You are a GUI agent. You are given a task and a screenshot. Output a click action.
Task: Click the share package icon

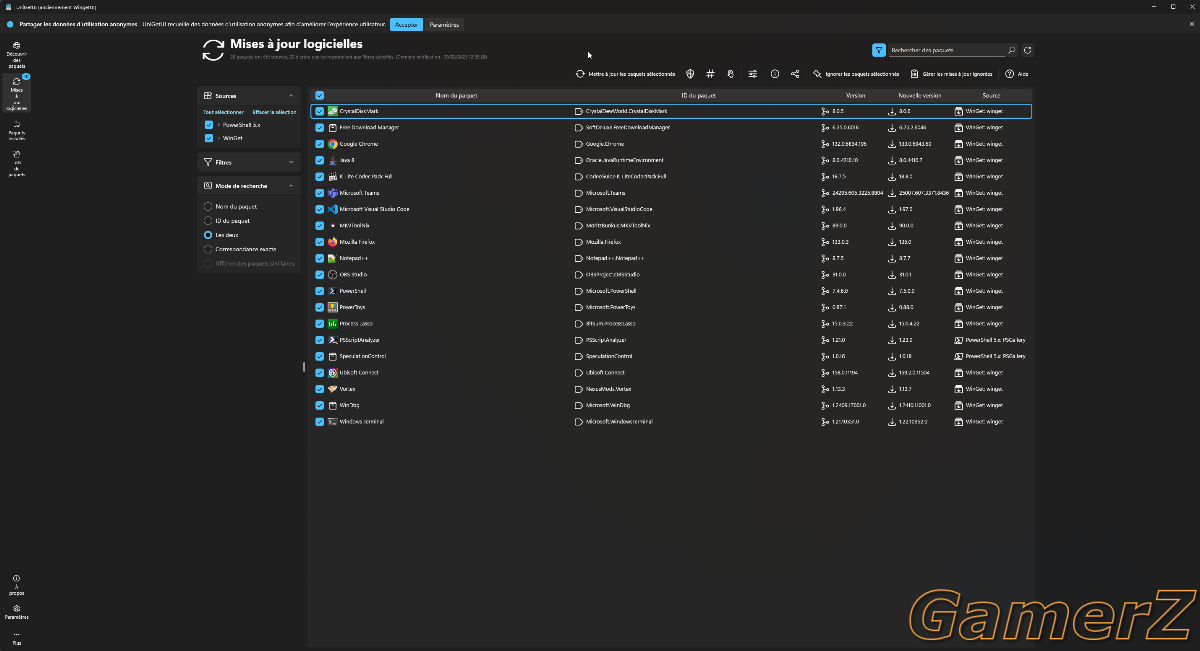point(795,74)
